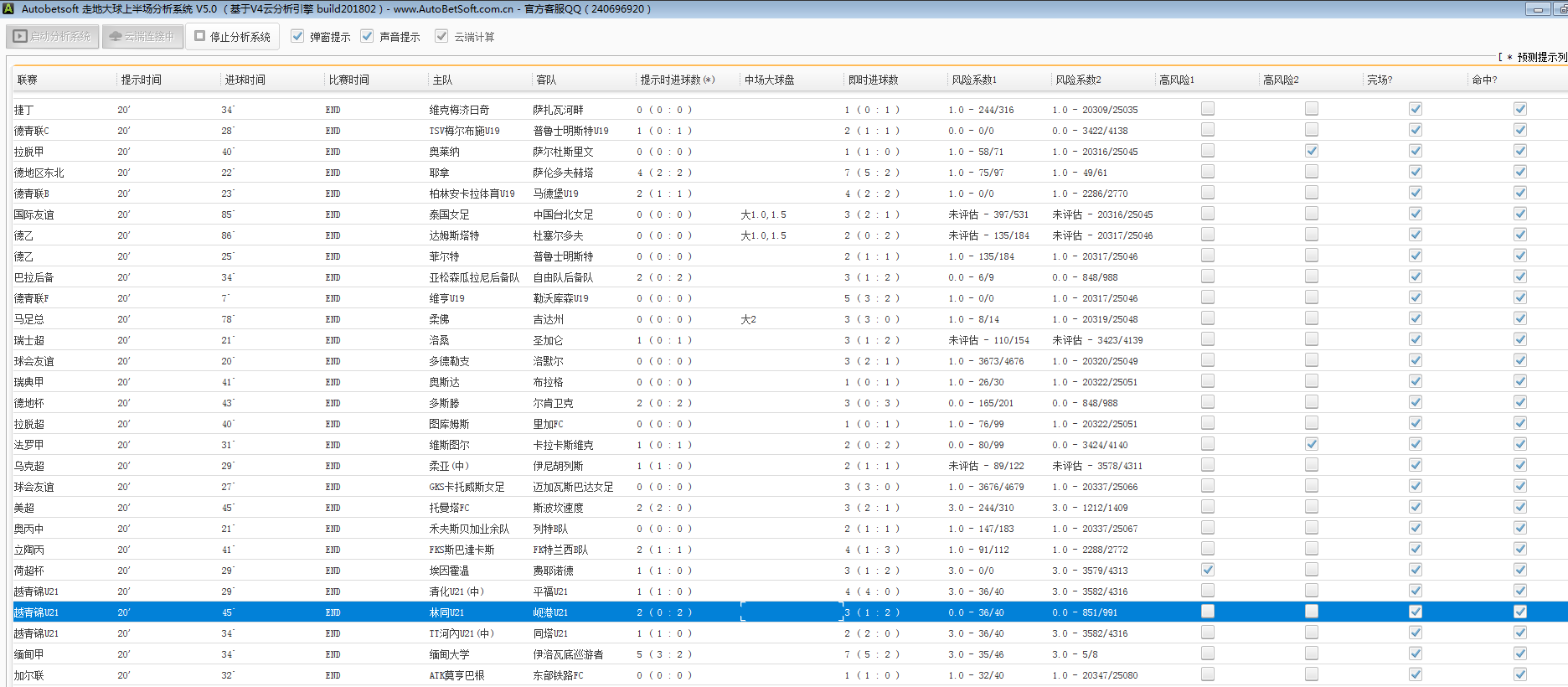Uncheck 高风险2 in the 维斯图尔 row
The image size is (1568, 687).
[1311, 444]
